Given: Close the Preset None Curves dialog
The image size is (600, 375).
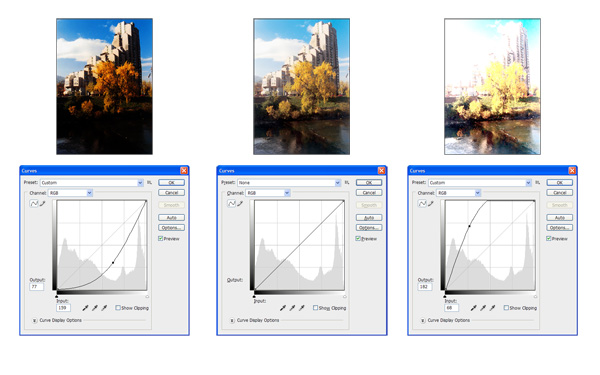Looking at the screenshot, I should (x=381, y=170).
